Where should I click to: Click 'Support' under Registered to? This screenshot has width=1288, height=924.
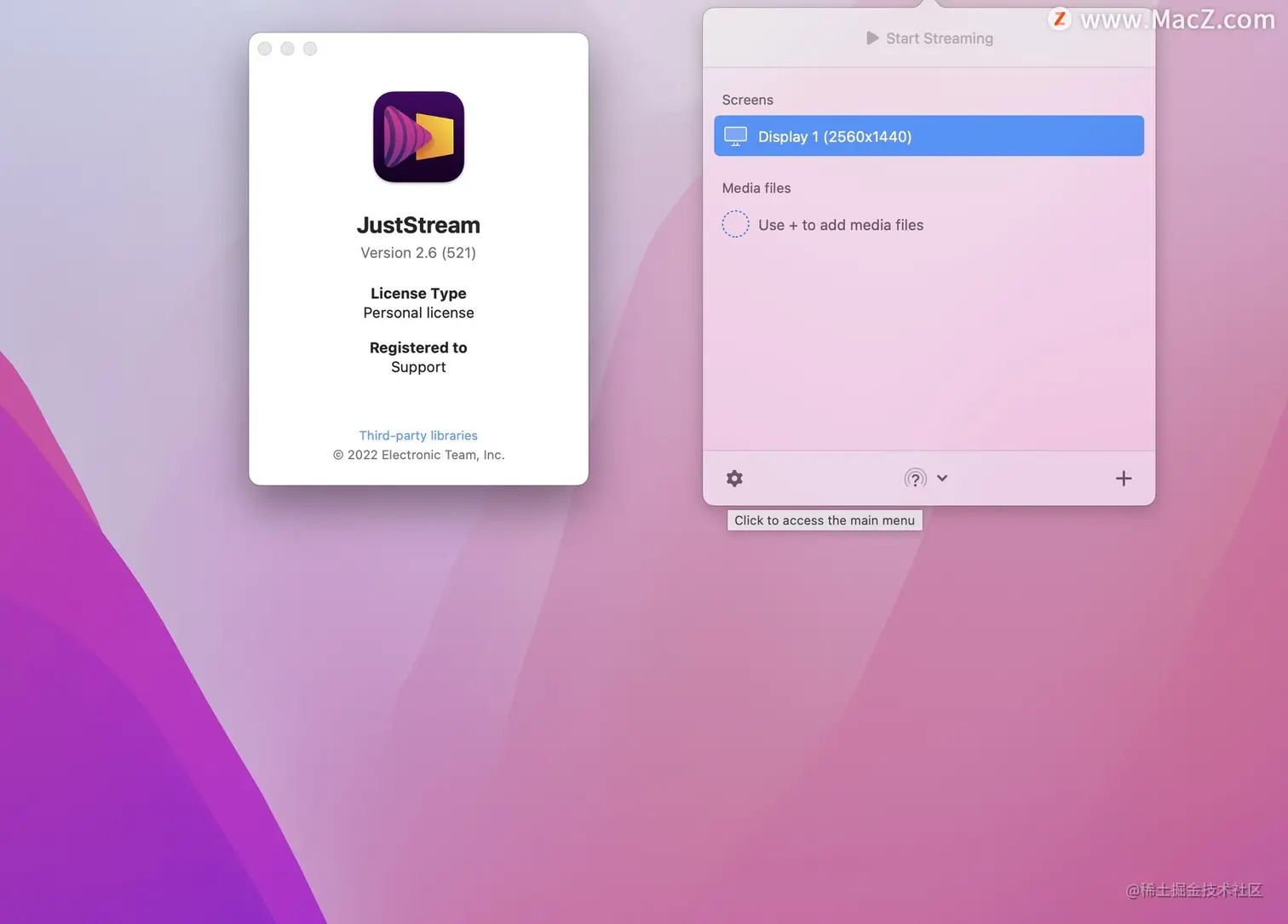pos(418,367)
